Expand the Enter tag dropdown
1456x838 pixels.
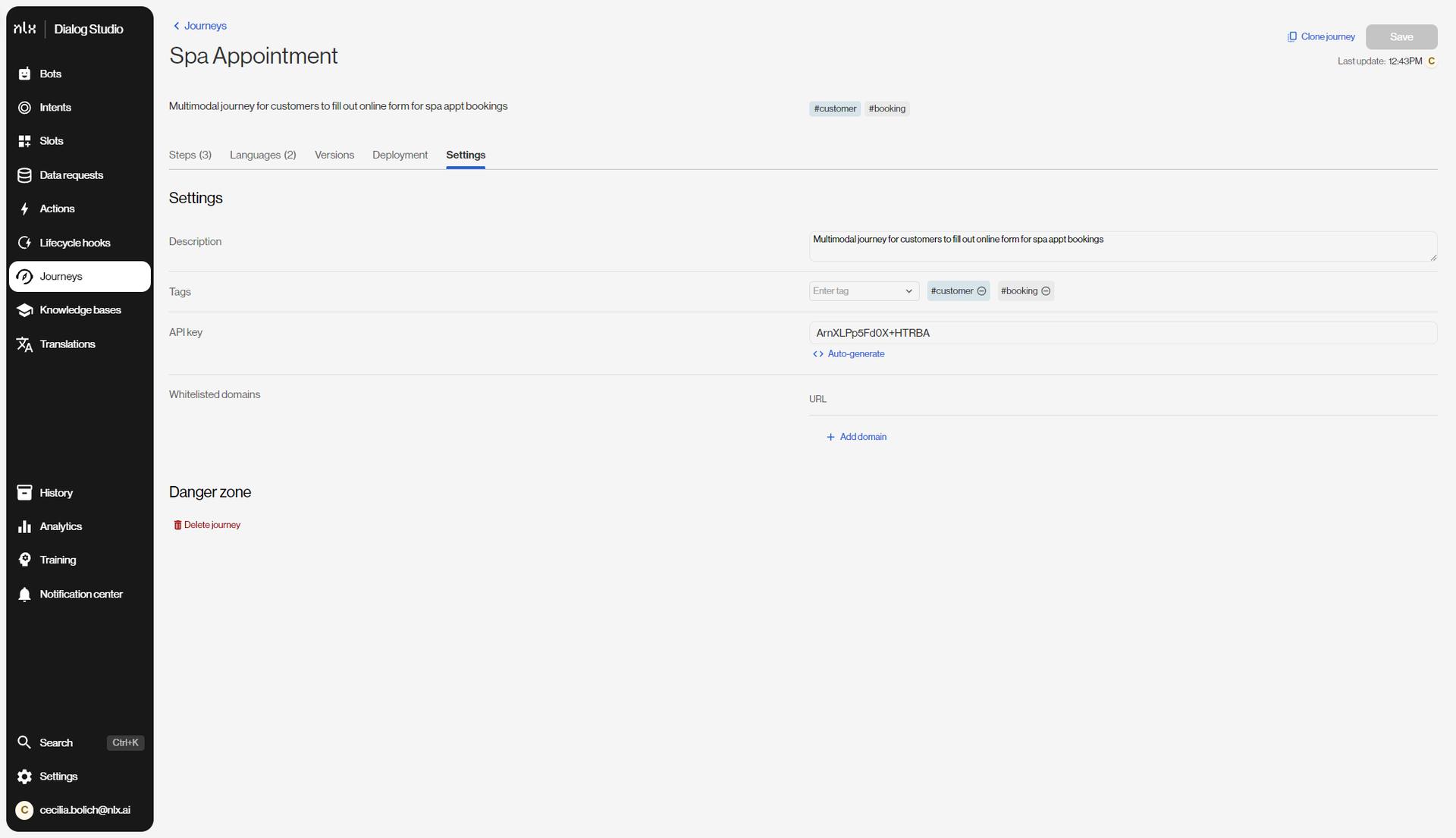pos(908,291)
